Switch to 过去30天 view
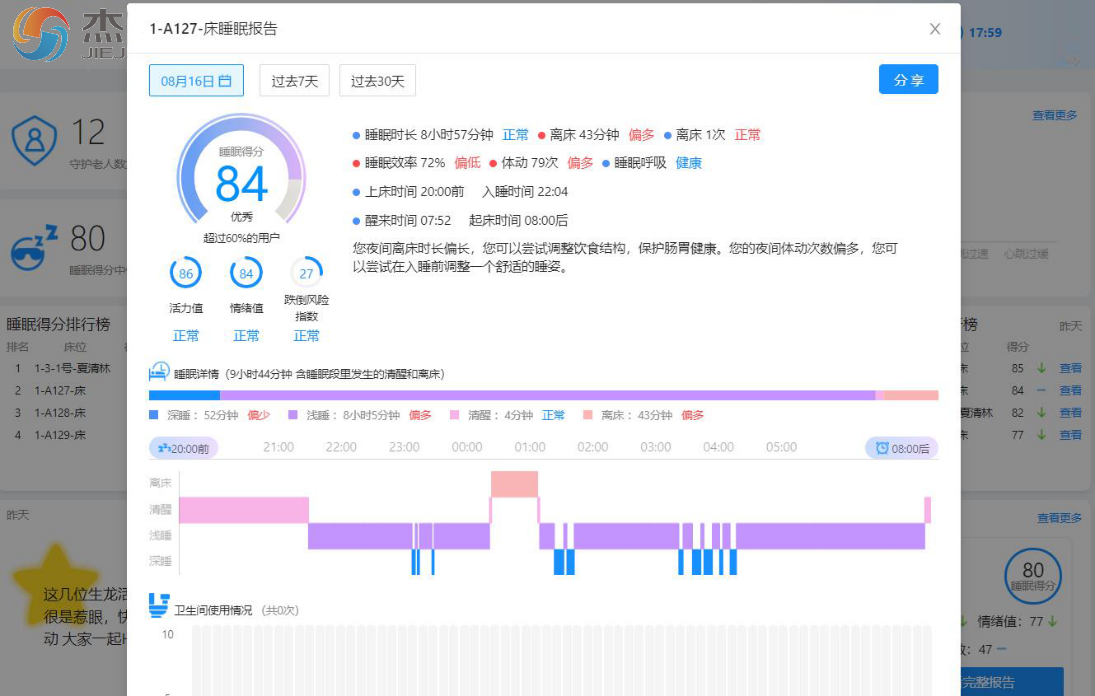This screenshot has width=1095, height=696. [x=377, y=81]
